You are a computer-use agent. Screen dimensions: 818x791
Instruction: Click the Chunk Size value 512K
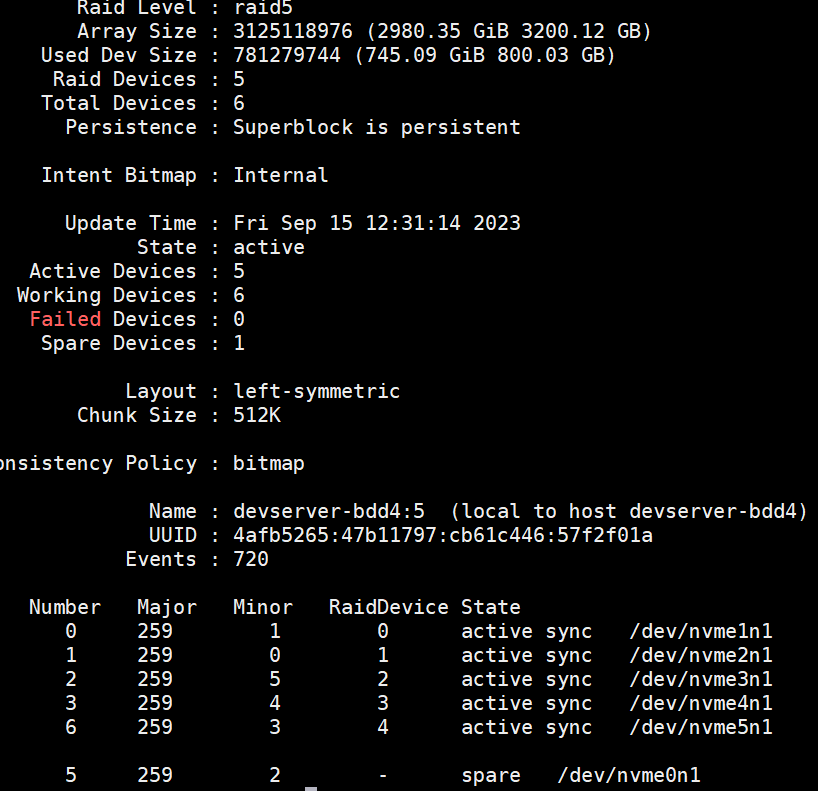click(257, 415)
